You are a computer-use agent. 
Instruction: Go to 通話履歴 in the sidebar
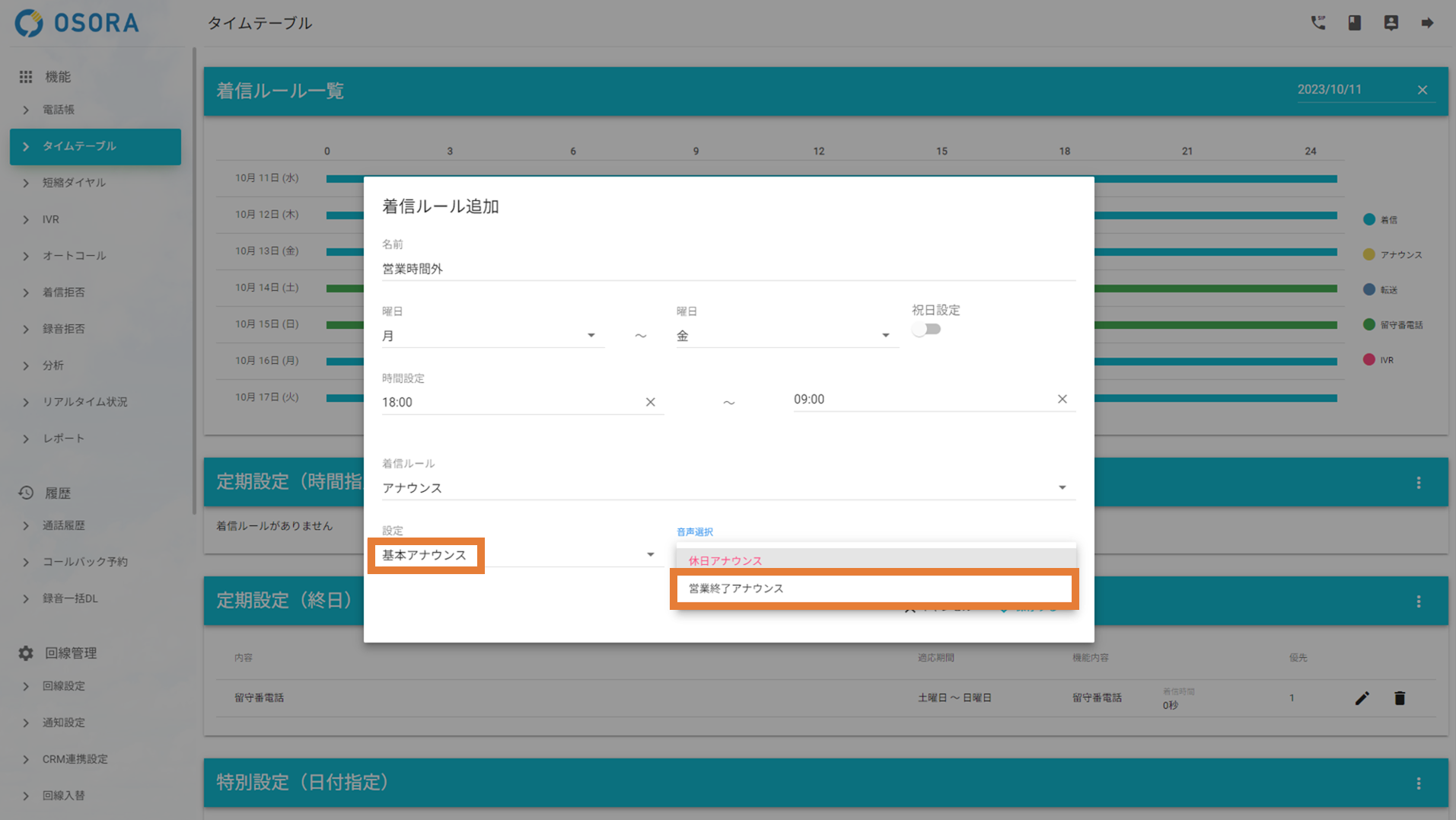[64, 525]
